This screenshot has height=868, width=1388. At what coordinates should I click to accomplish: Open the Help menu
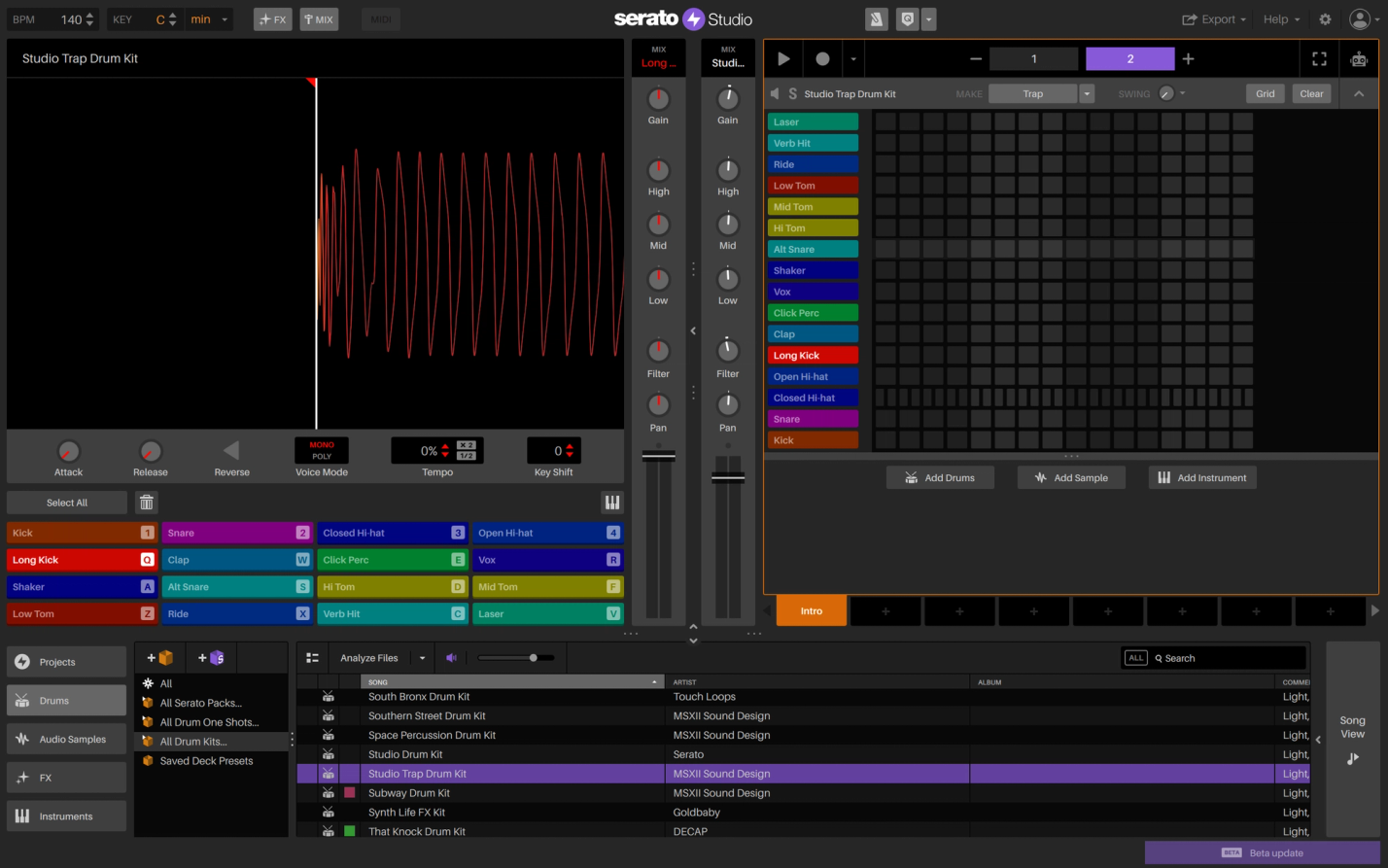(x=1281, y=18)
